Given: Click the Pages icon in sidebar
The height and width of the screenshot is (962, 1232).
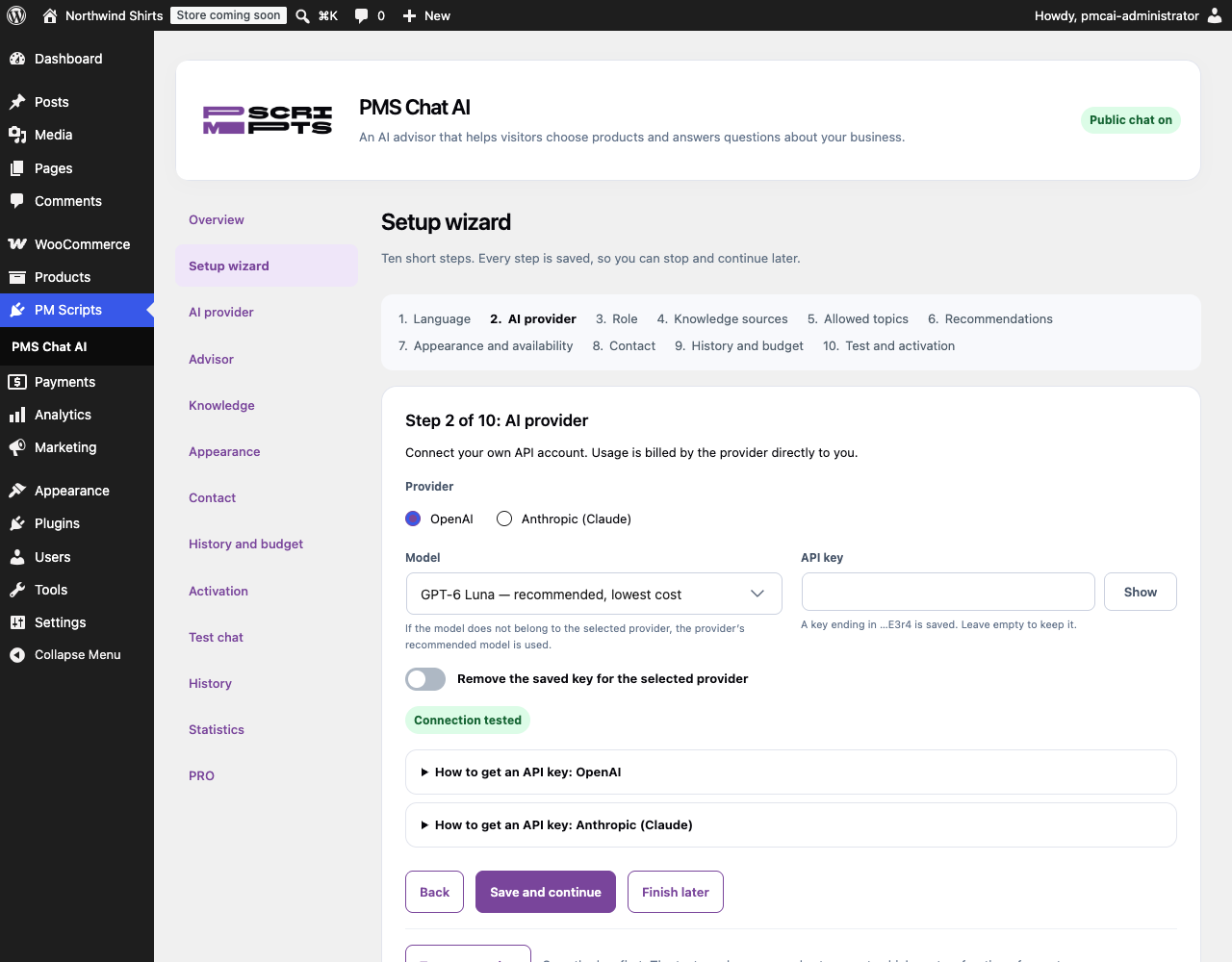Looking at the screenshot, I should 17,168.
